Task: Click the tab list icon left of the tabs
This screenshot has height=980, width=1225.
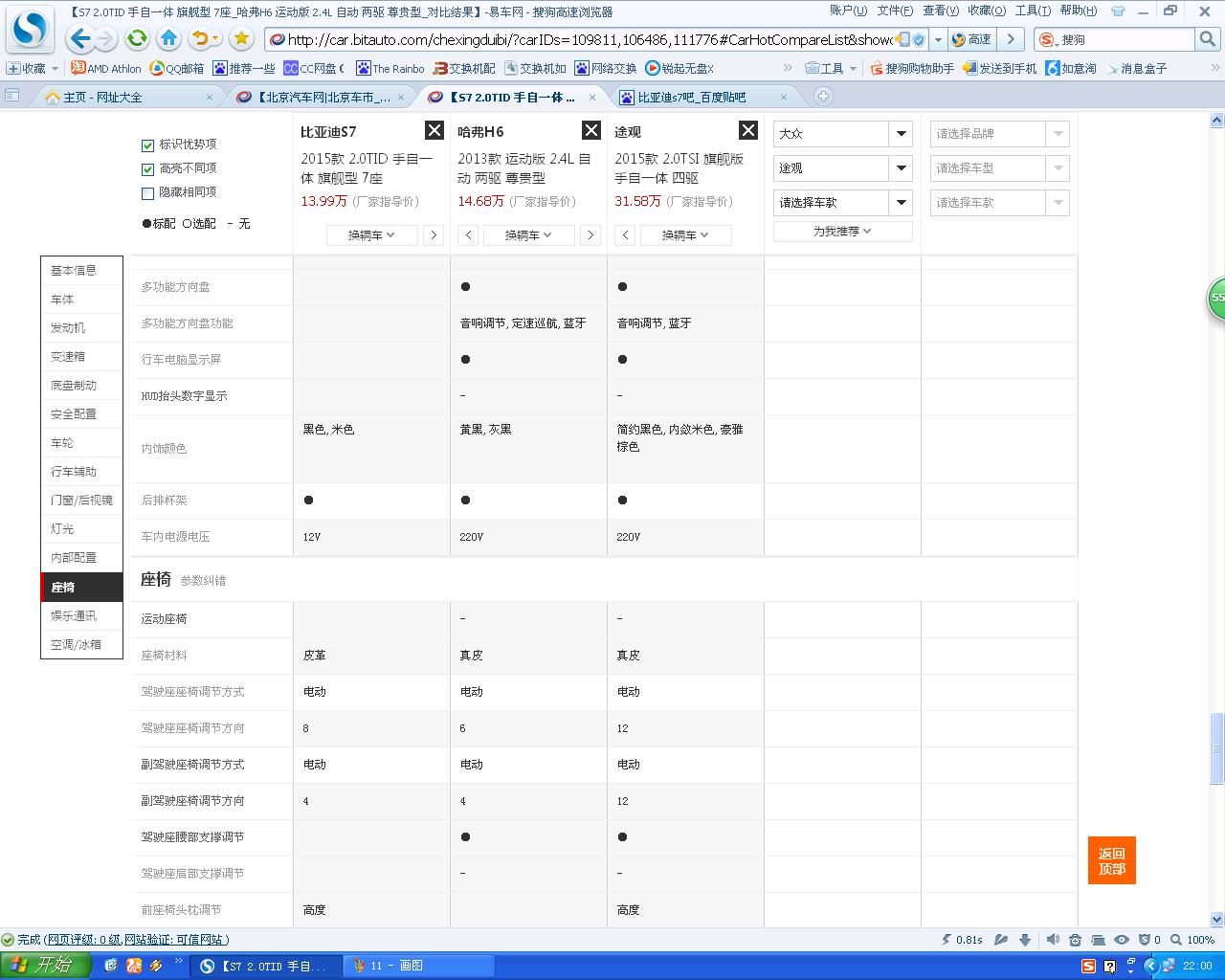Action: [12, 96]
